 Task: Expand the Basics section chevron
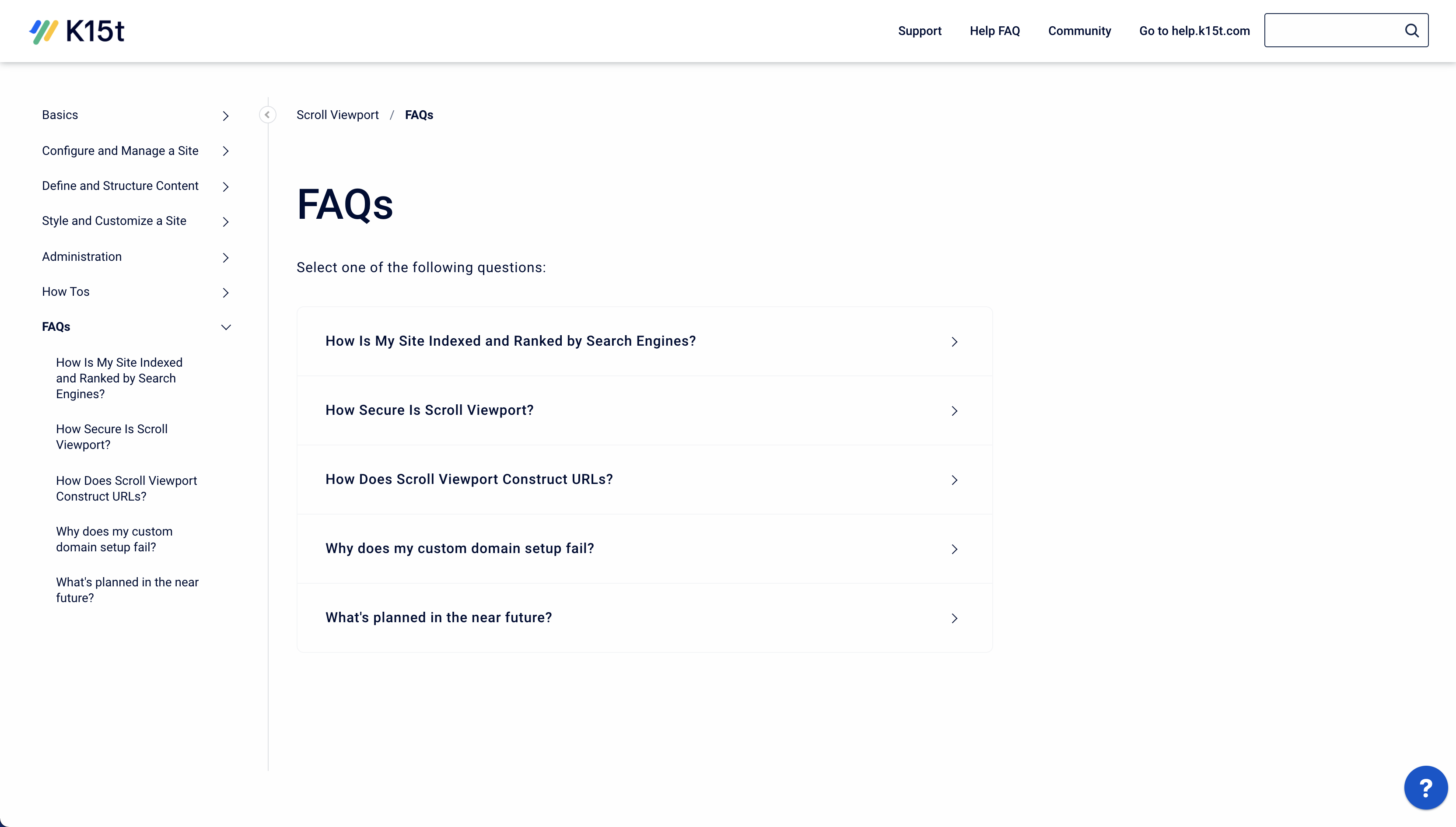tap(225, 116)
